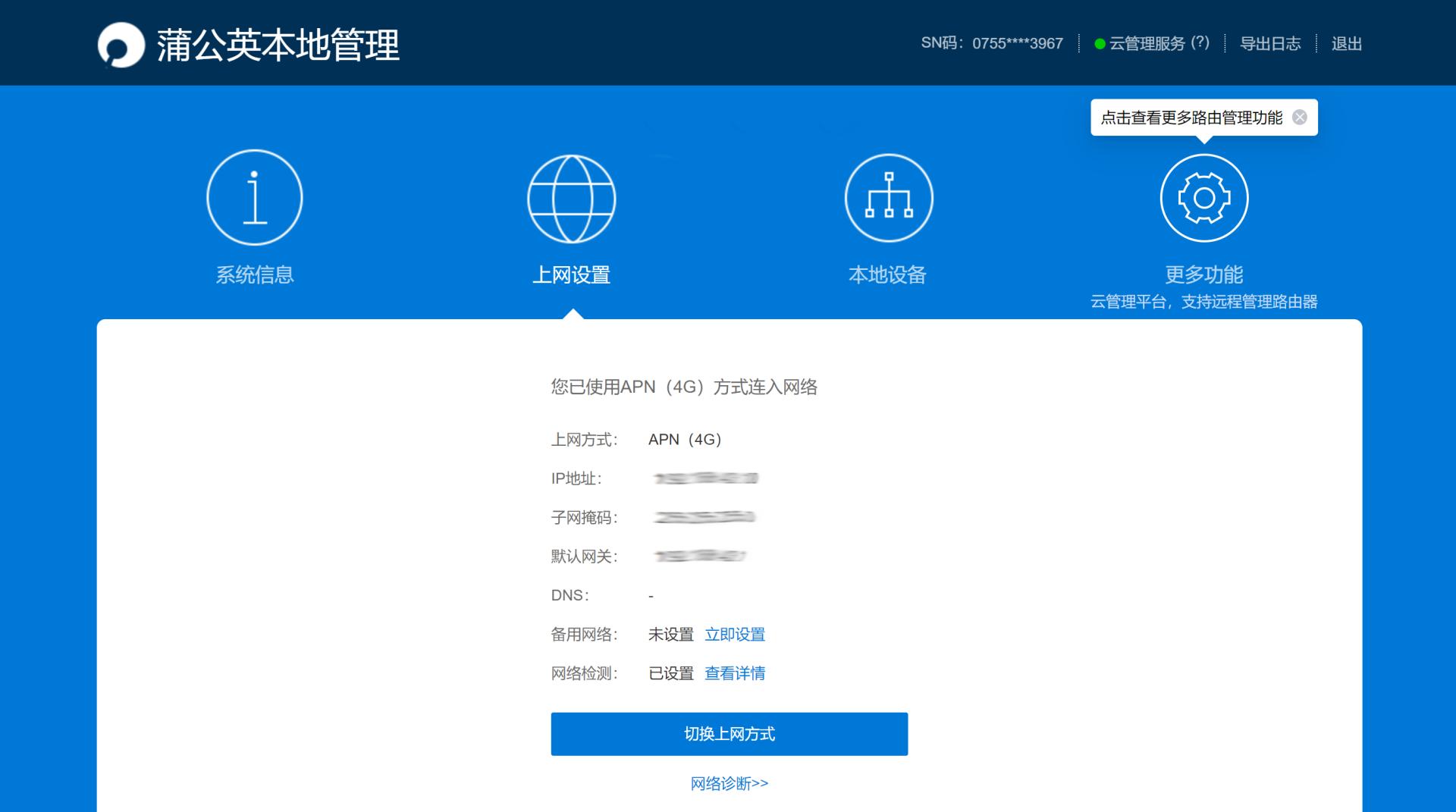1456x812 pixels.
Task: Click 导出日志 in the header
Action: 1270,43
